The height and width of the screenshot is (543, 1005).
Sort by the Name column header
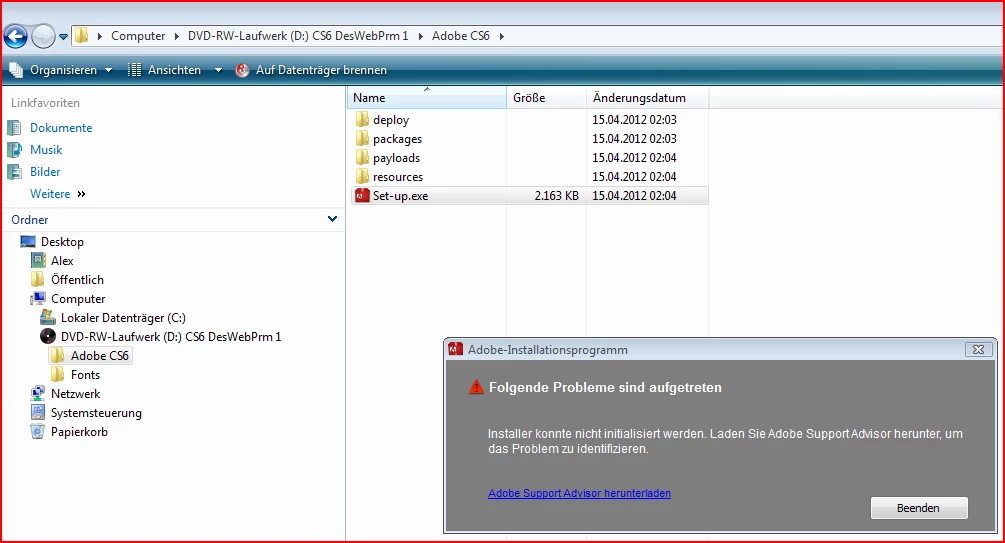point(427,97)
